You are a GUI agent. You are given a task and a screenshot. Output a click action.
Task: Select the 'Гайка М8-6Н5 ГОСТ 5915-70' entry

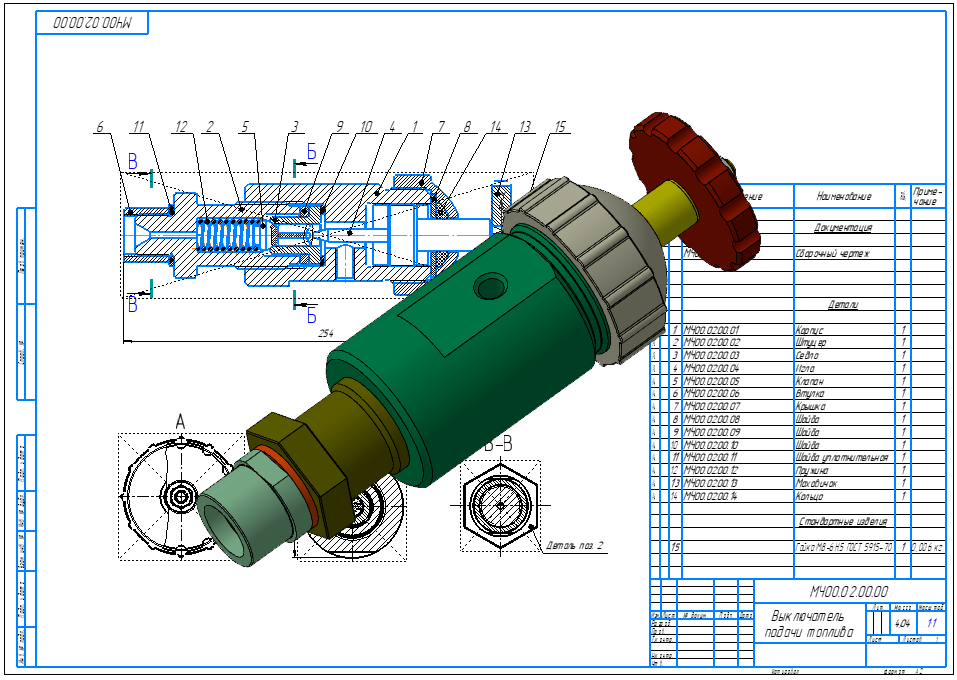pos(844,547)
